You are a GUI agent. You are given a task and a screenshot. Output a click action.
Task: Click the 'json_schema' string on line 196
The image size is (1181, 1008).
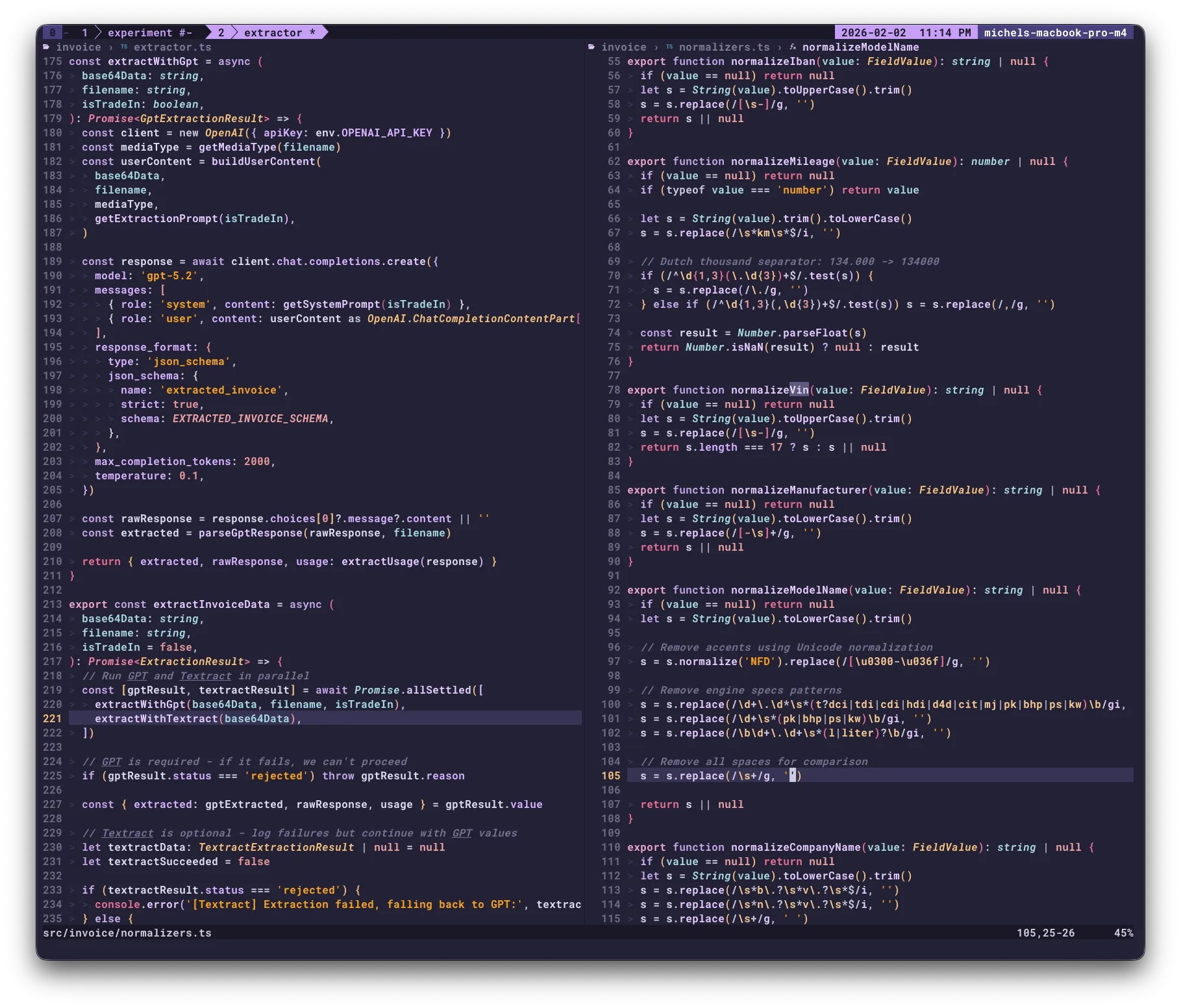tap(189, 361)
